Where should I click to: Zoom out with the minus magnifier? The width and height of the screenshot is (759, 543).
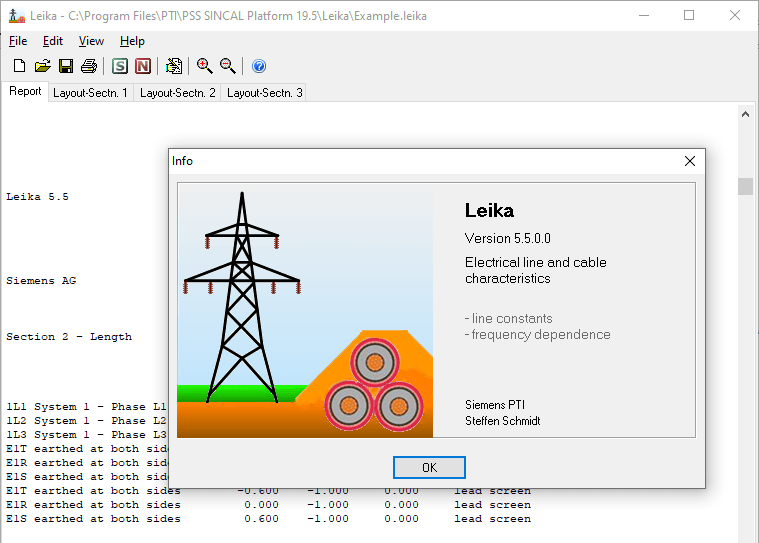[228, 66]
